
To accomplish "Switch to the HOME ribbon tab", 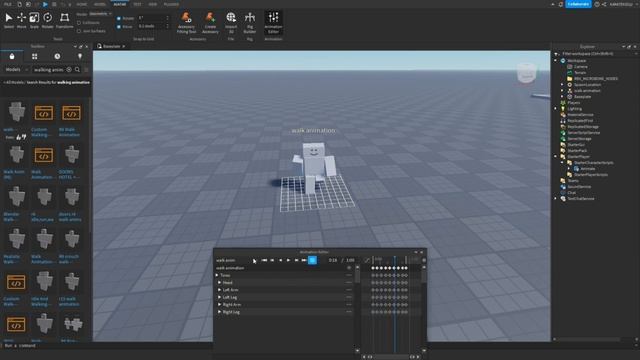I will click(x=82, y=4).
